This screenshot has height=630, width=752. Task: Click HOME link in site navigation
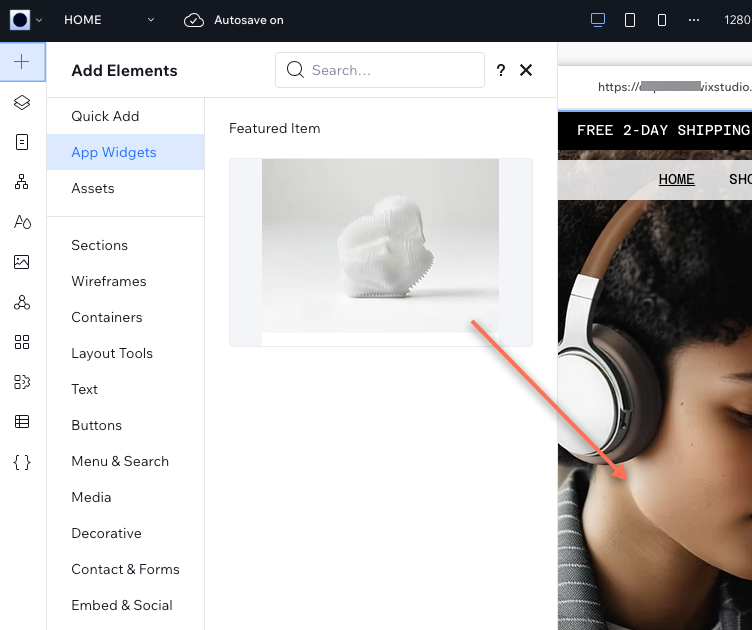coord(676,179)
